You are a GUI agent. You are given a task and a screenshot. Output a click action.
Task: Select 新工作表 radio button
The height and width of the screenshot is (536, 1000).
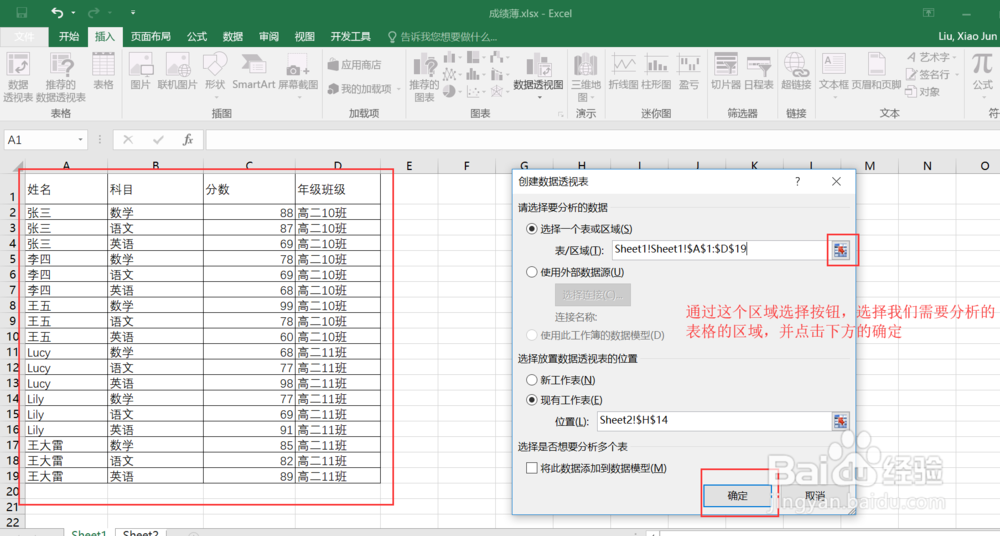click(531, 380)
